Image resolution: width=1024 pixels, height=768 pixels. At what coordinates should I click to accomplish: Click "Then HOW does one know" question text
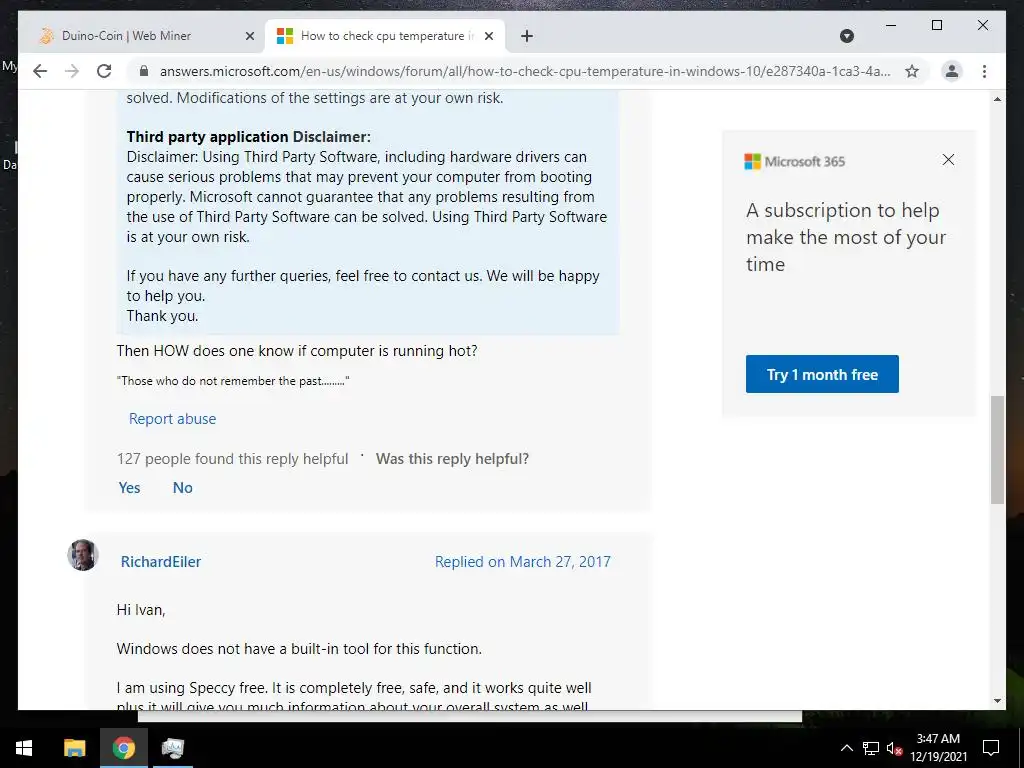click(297, 351)
